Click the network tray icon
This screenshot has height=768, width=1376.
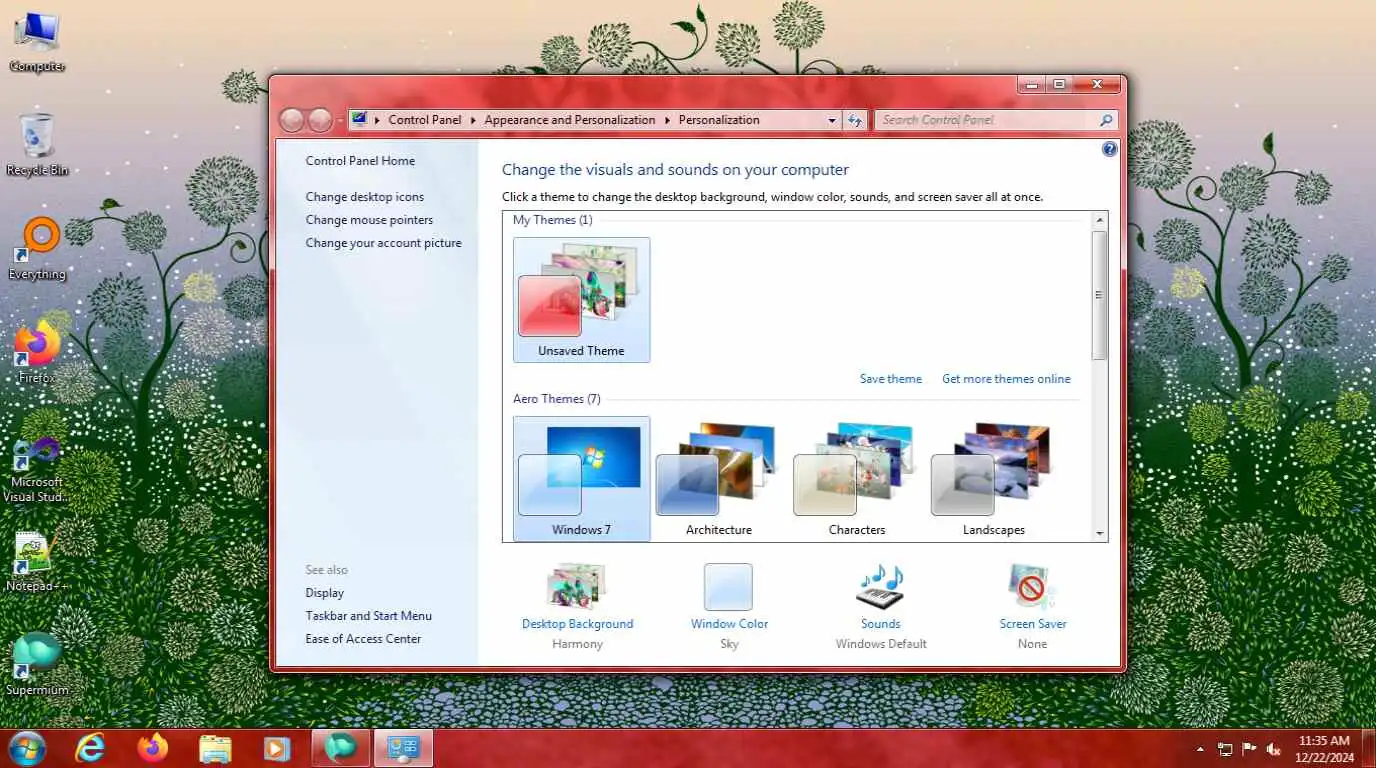click(1225, 749)
